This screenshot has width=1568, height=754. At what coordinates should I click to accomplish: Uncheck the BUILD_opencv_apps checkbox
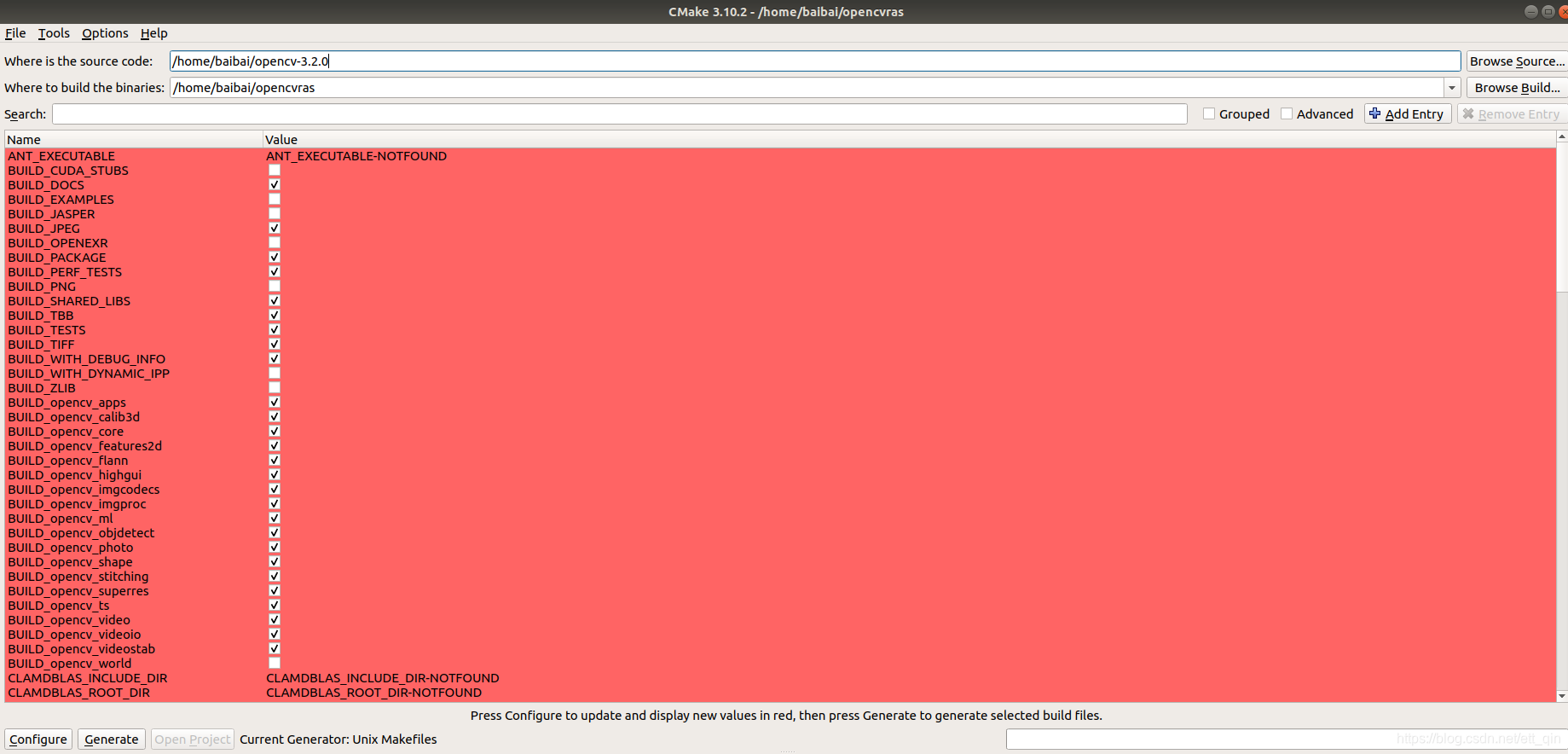[x=275, y=402]
